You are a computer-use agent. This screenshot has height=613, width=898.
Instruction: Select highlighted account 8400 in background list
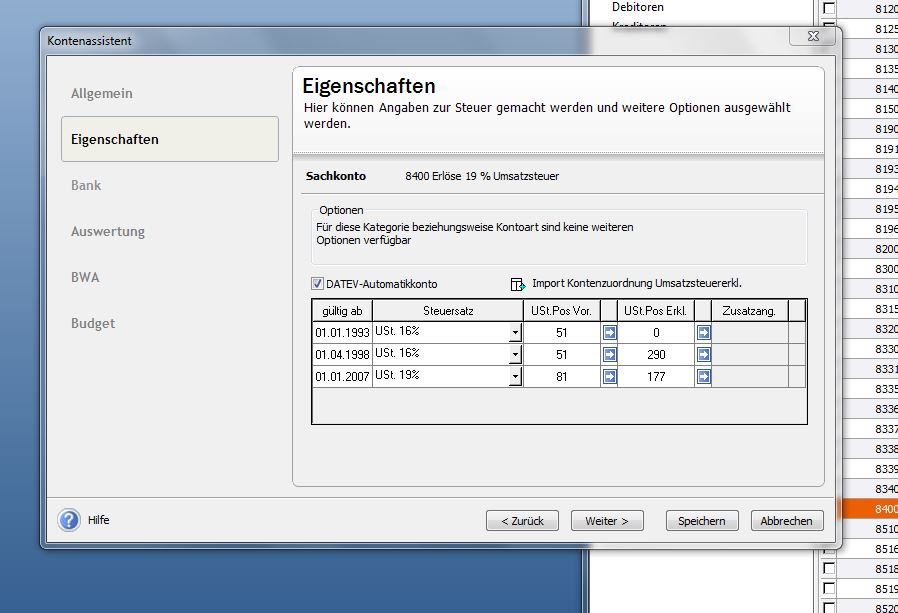coord(869,509)
